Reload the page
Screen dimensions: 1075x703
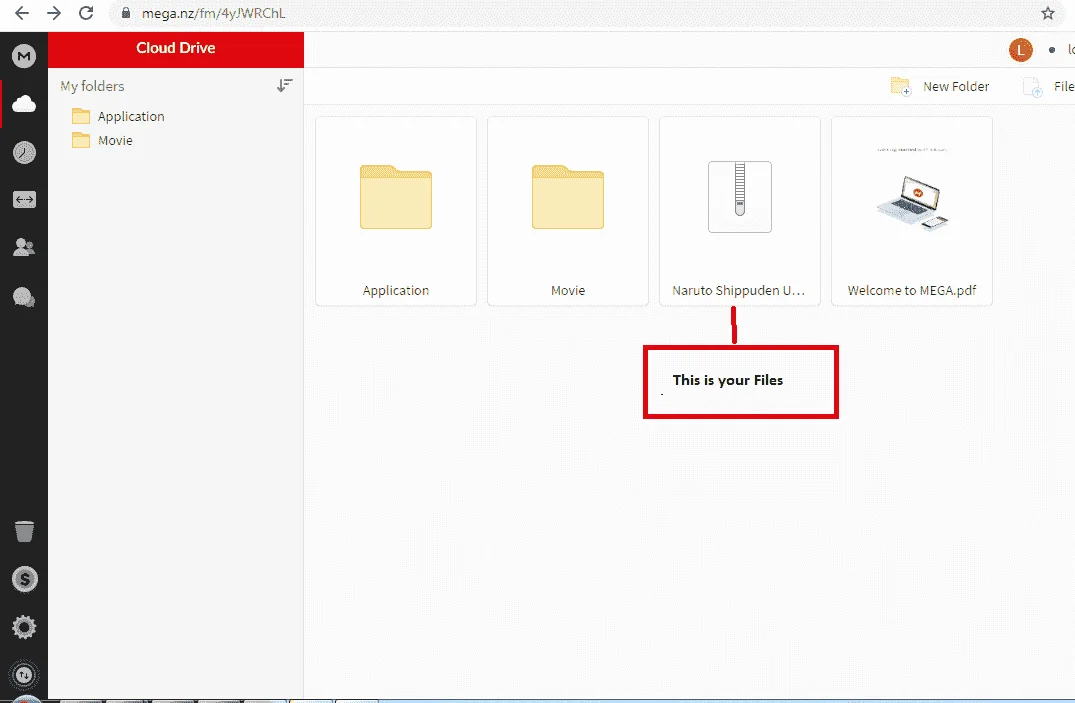click(x=86, y=13)
